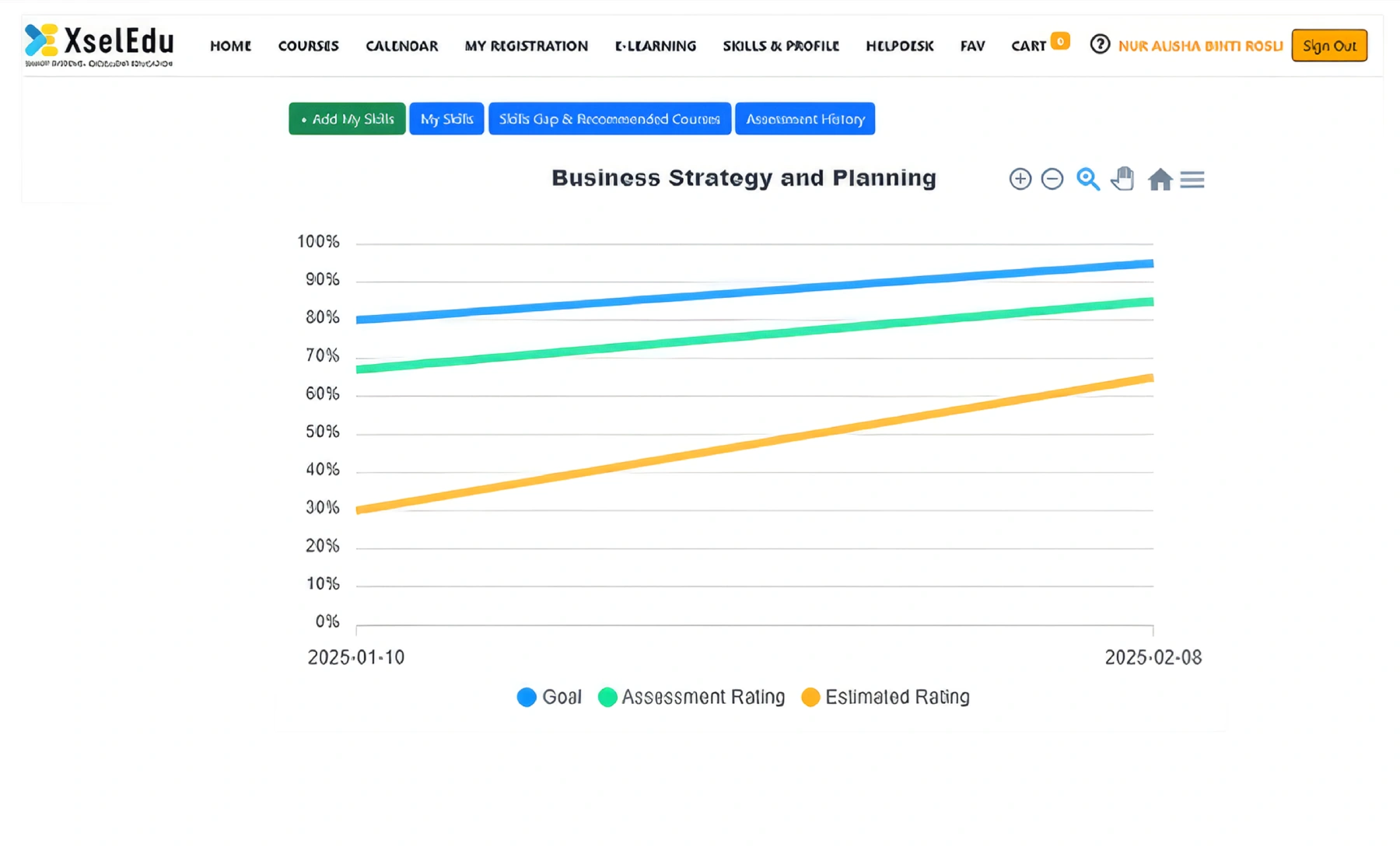Screen dimensions: 1400x847
Task: Open the Skills & Profile menu
Action: pyautogui.click(x=780, y=46)
